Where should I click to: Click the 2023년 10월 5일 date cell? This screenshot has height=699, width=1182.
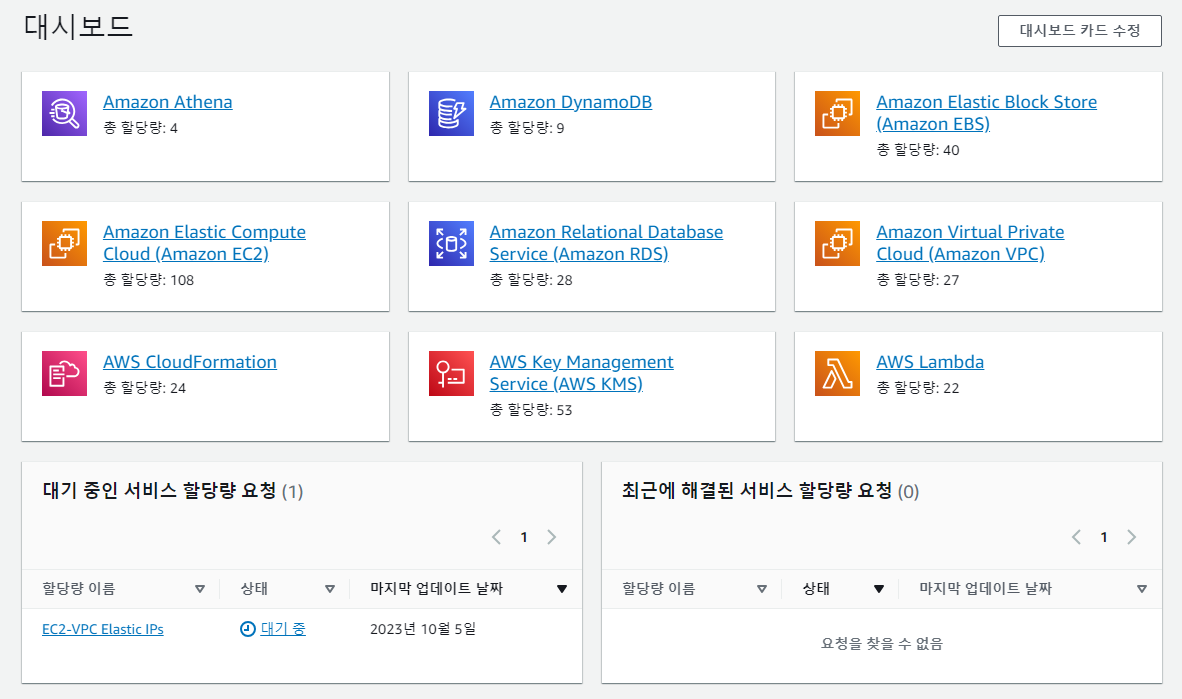pos(423,629)
